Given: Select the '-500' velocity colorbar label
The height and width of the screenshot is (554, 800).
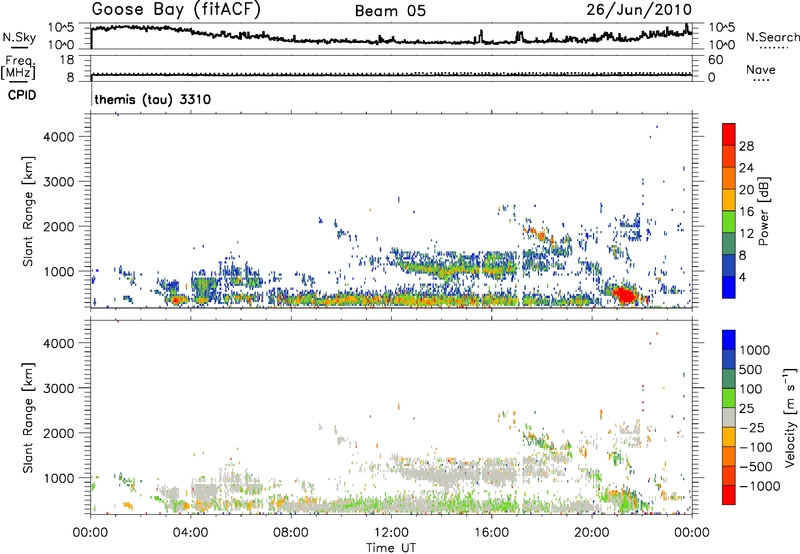Looking at the screenshot, I should coord(756,467).
